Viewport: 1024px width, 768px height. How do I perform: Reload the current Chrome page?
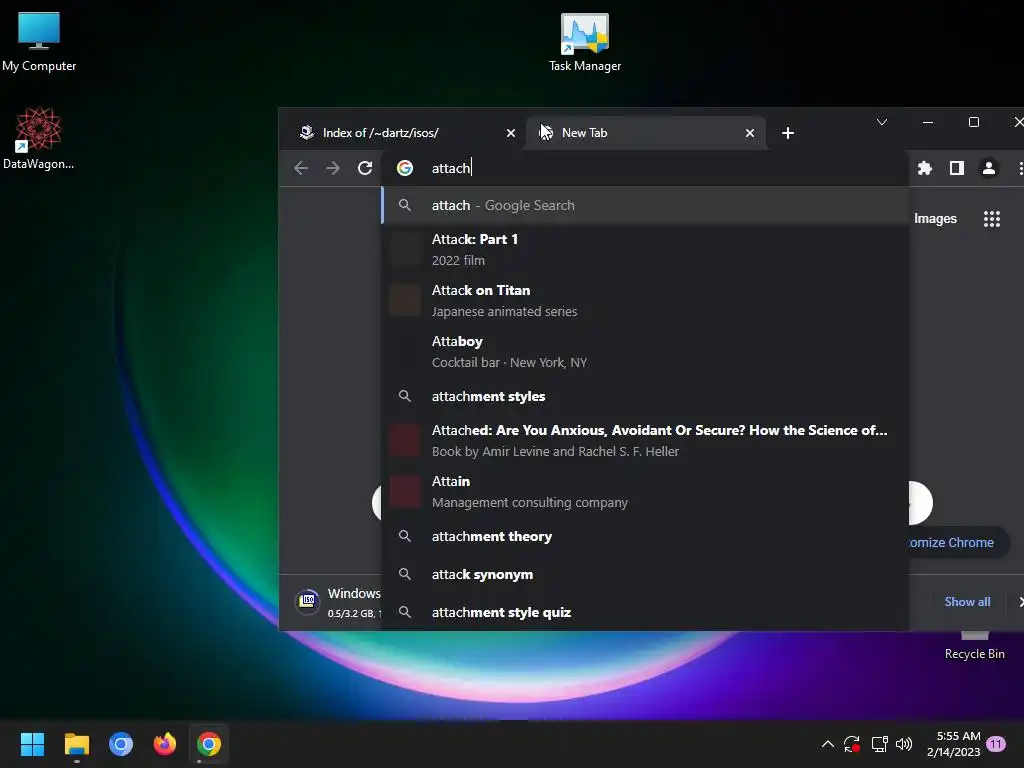(365, 168)
